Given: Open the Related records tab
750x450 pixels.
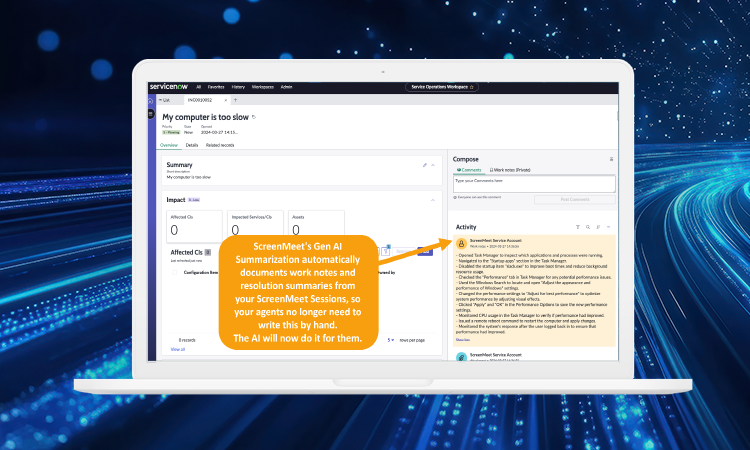Looking at the screenshot, I should click(220, 145).
